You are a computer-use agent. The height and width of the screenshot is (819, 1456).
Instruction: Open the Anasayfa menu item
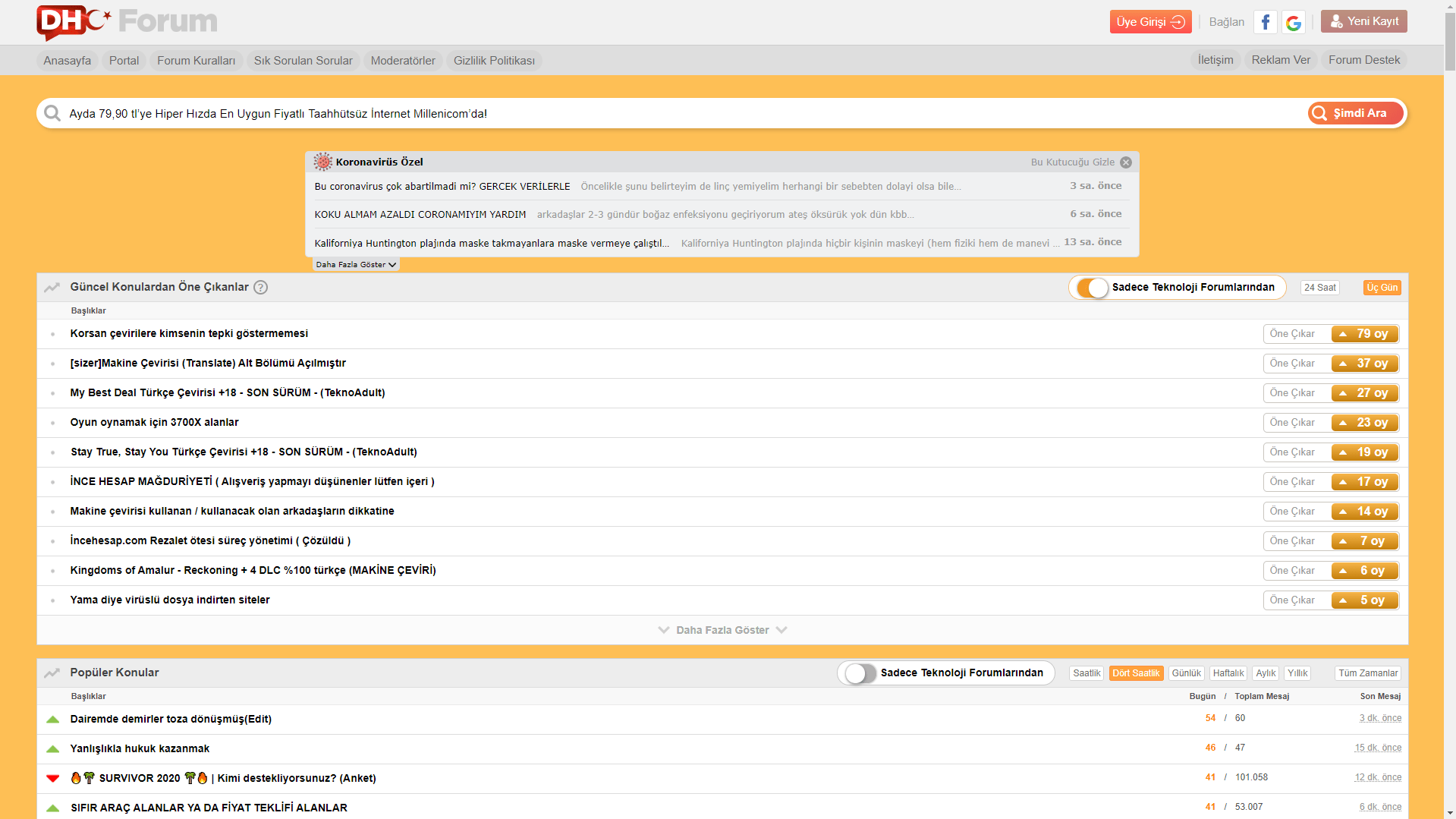pos(67,61)
